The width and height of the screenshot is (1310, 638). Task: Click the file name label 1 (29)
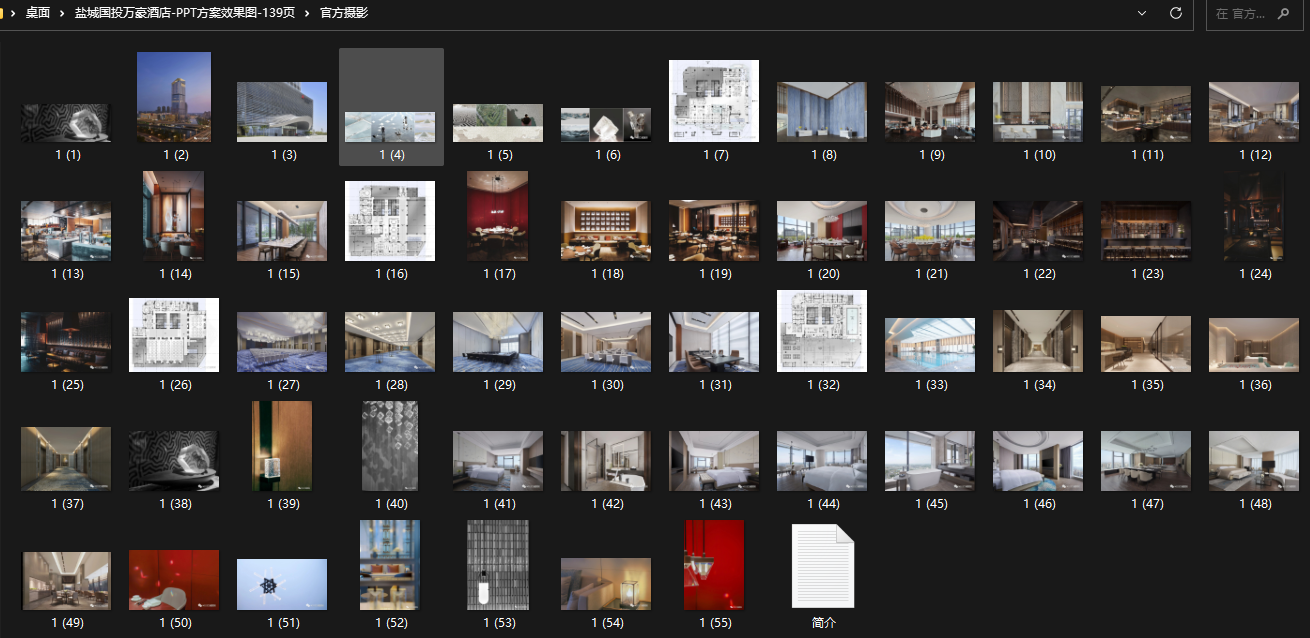point(498,385)
